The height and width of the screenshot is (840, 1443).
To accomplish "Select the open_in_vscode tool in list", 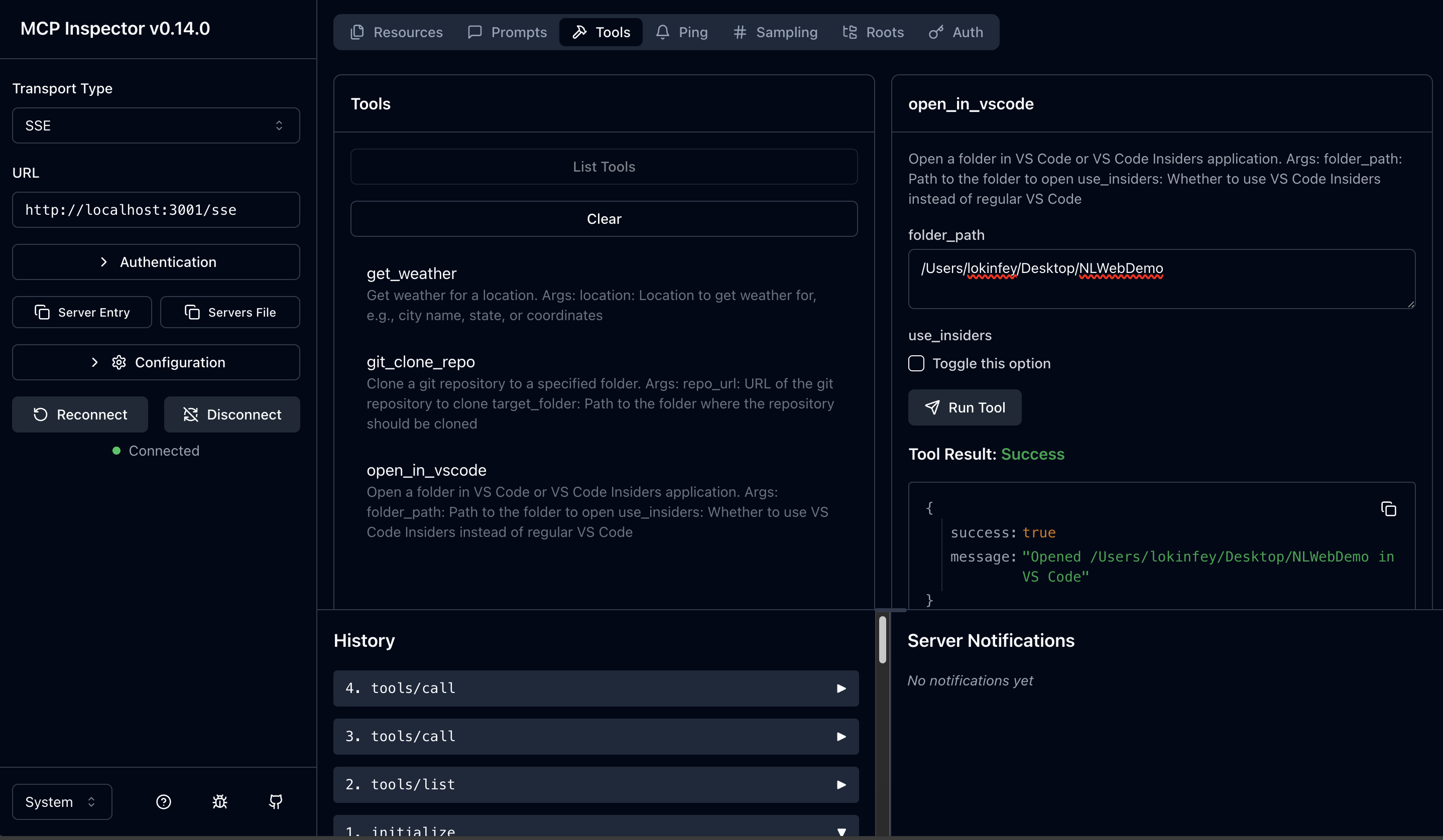I will click(604, 501).
